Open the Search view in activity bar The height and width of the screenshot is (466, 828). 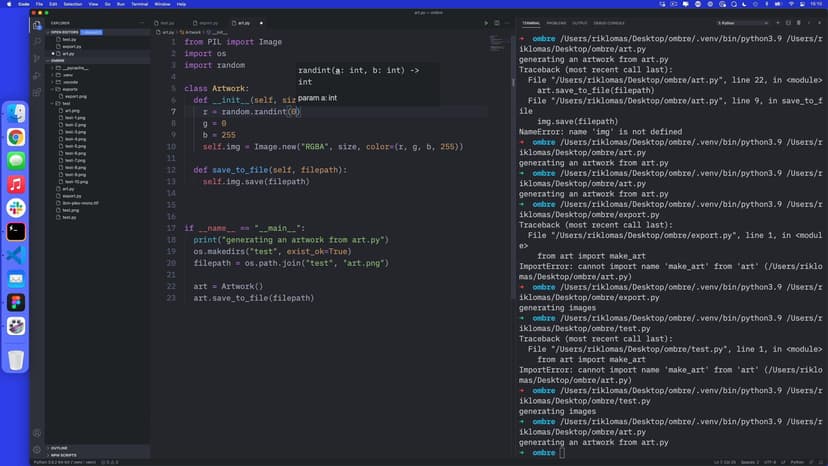[37, 41]
